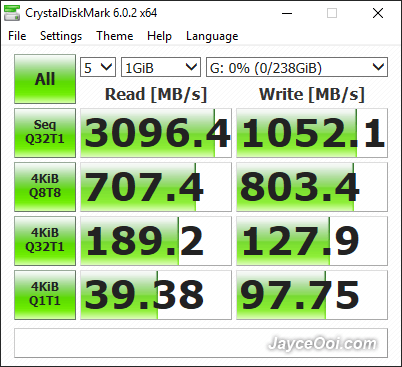Run all benchmarks with the All button
This screenshot has width=402, height=367.
click(x=45, y=79)
